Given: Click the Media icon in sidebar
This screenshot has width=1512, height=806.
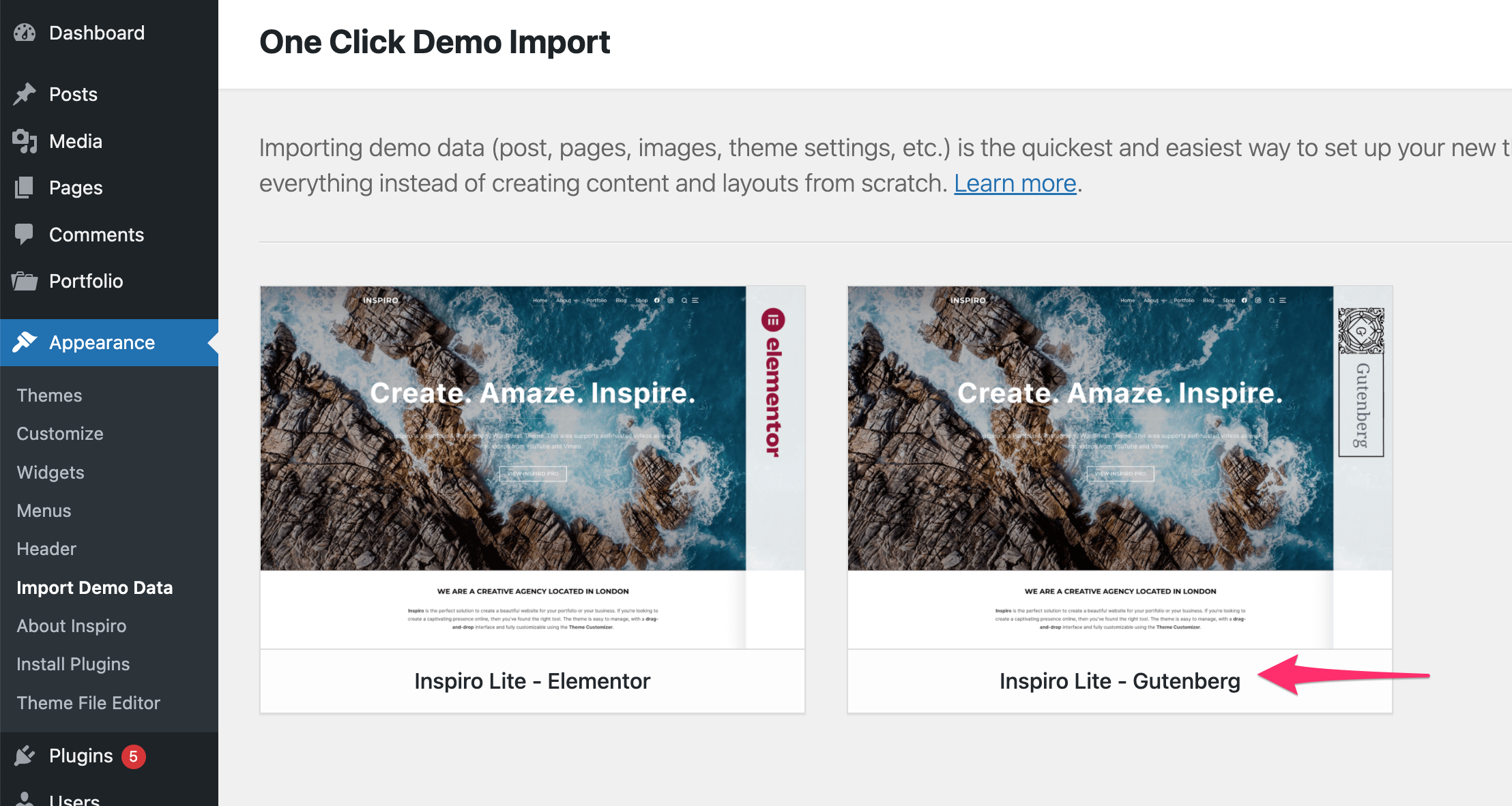Looking at the screenshot, I should 25,141.
